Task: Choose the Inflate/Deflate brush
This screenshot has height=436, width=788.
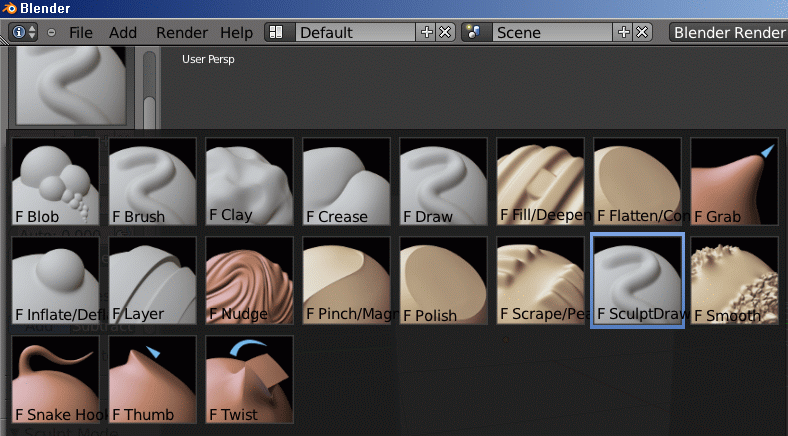Action: pos(55,281)
